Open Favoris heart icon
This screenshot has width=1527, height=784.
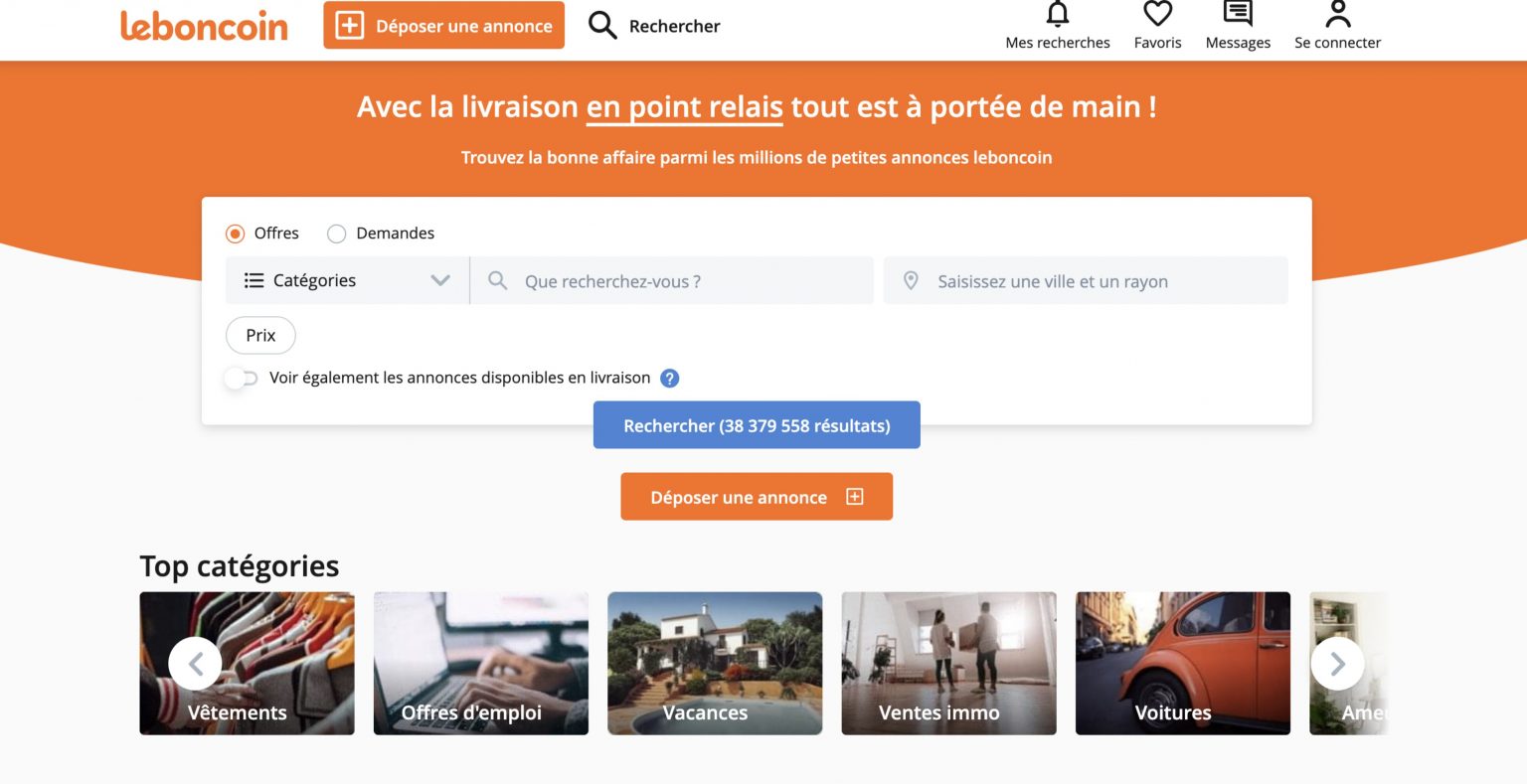coord(1157,13)
